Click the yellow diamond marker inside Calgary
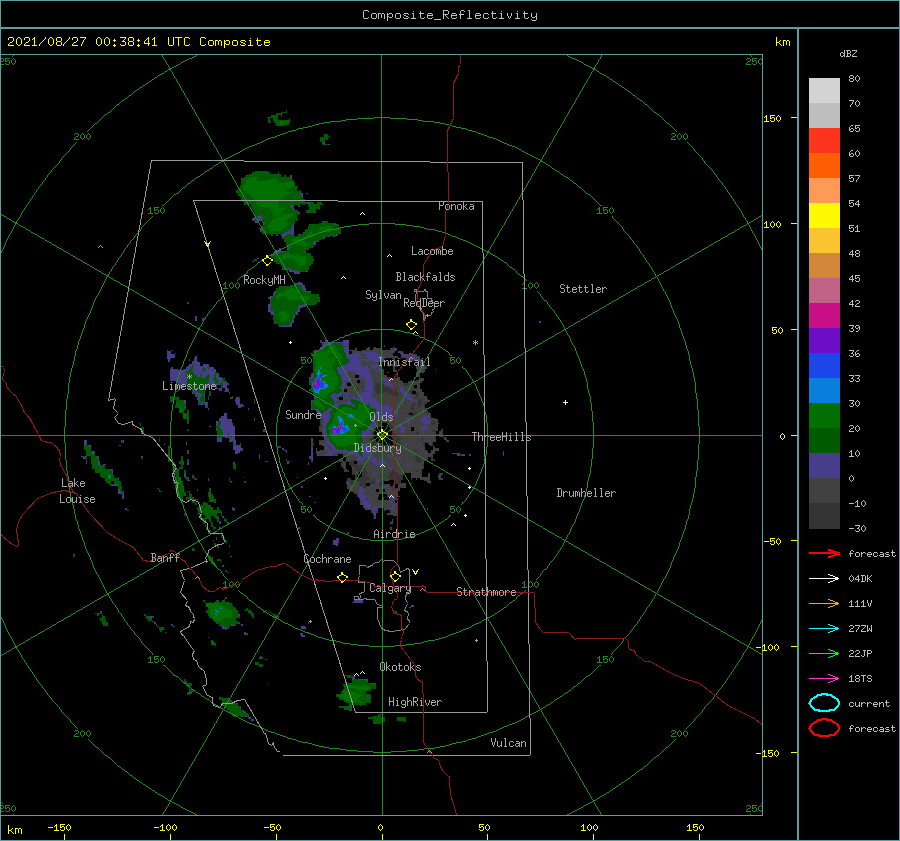The width and height of the screenshot is (900, 841). [395, 576]
